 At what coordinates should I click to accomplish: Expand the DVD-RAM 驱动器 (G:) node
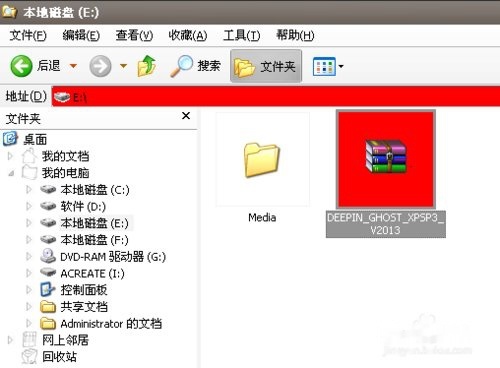click(x=29, y=256)
